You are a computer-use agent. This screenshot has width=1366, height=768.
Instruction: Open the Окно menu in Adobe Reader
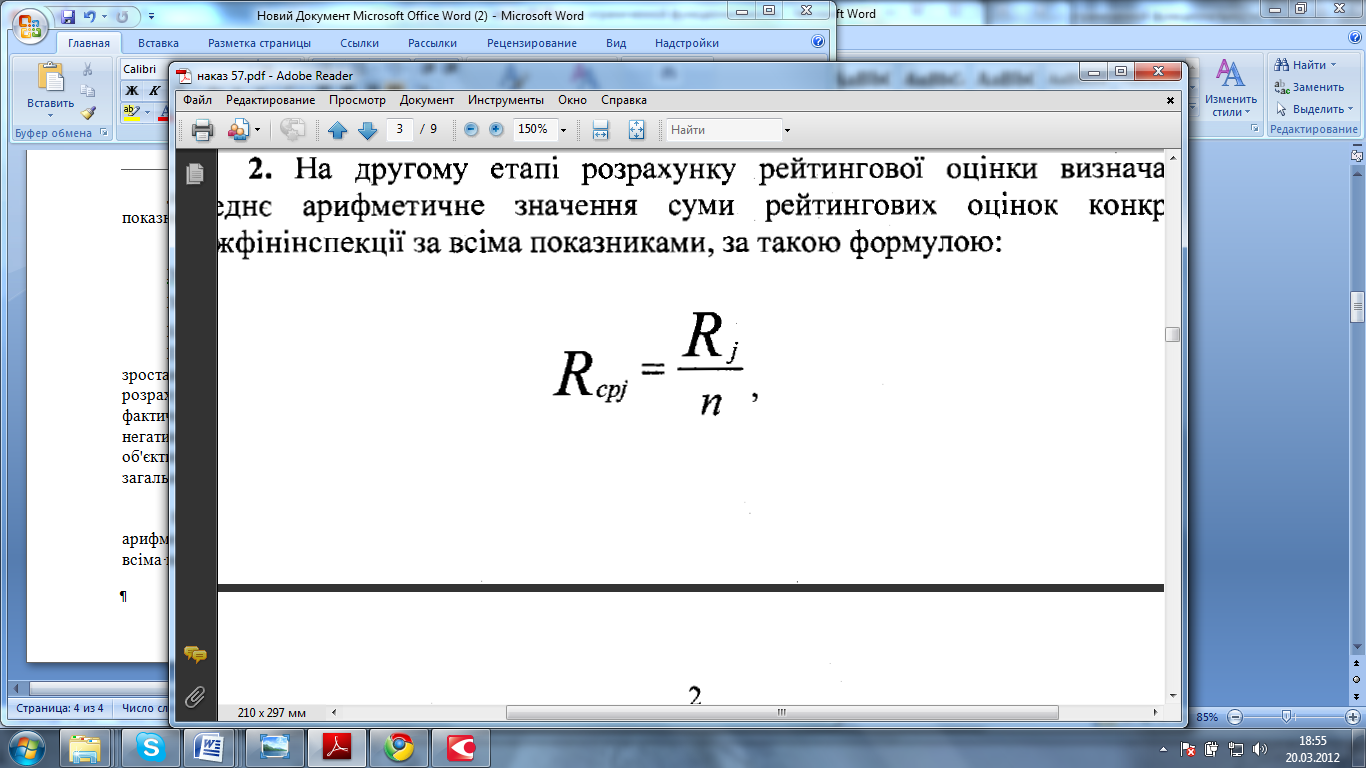[572, 100]
